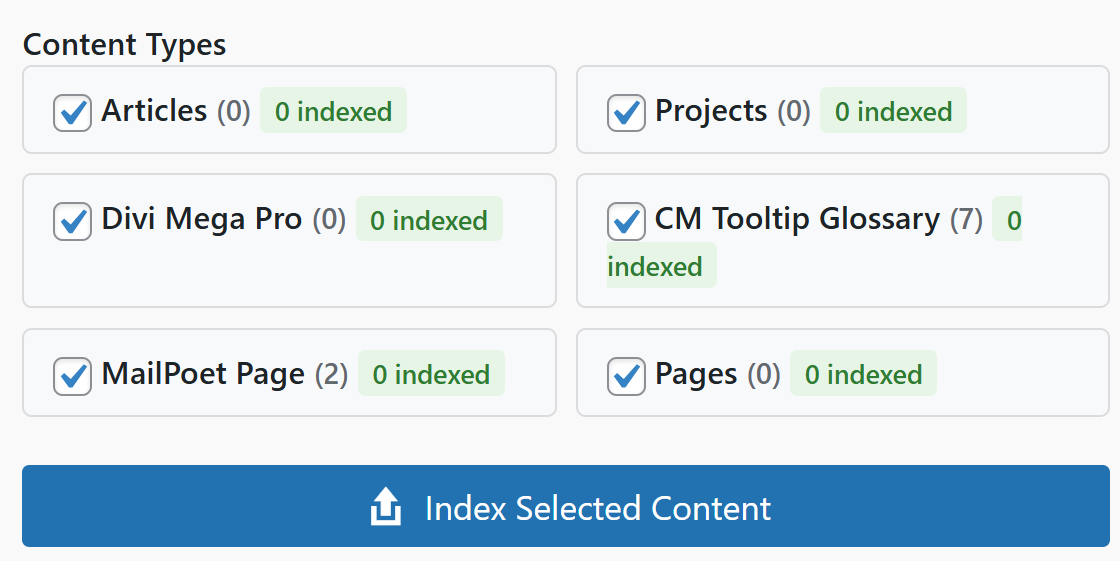Click the Articles label text
Image resolution: width=1120 pixels, height=561 pixels.
154,111
